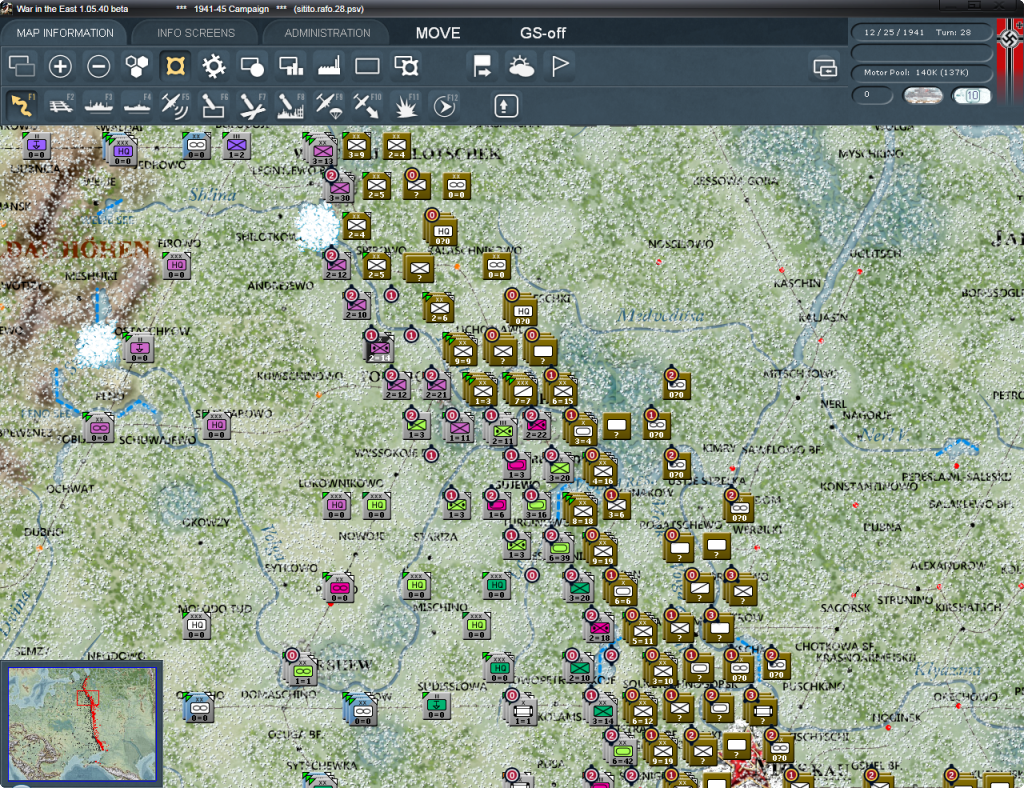Click the Motor Pool 140K readout
Viewport: 1024px width, 788px height.
pyautogui.click(x=921, y=72)
